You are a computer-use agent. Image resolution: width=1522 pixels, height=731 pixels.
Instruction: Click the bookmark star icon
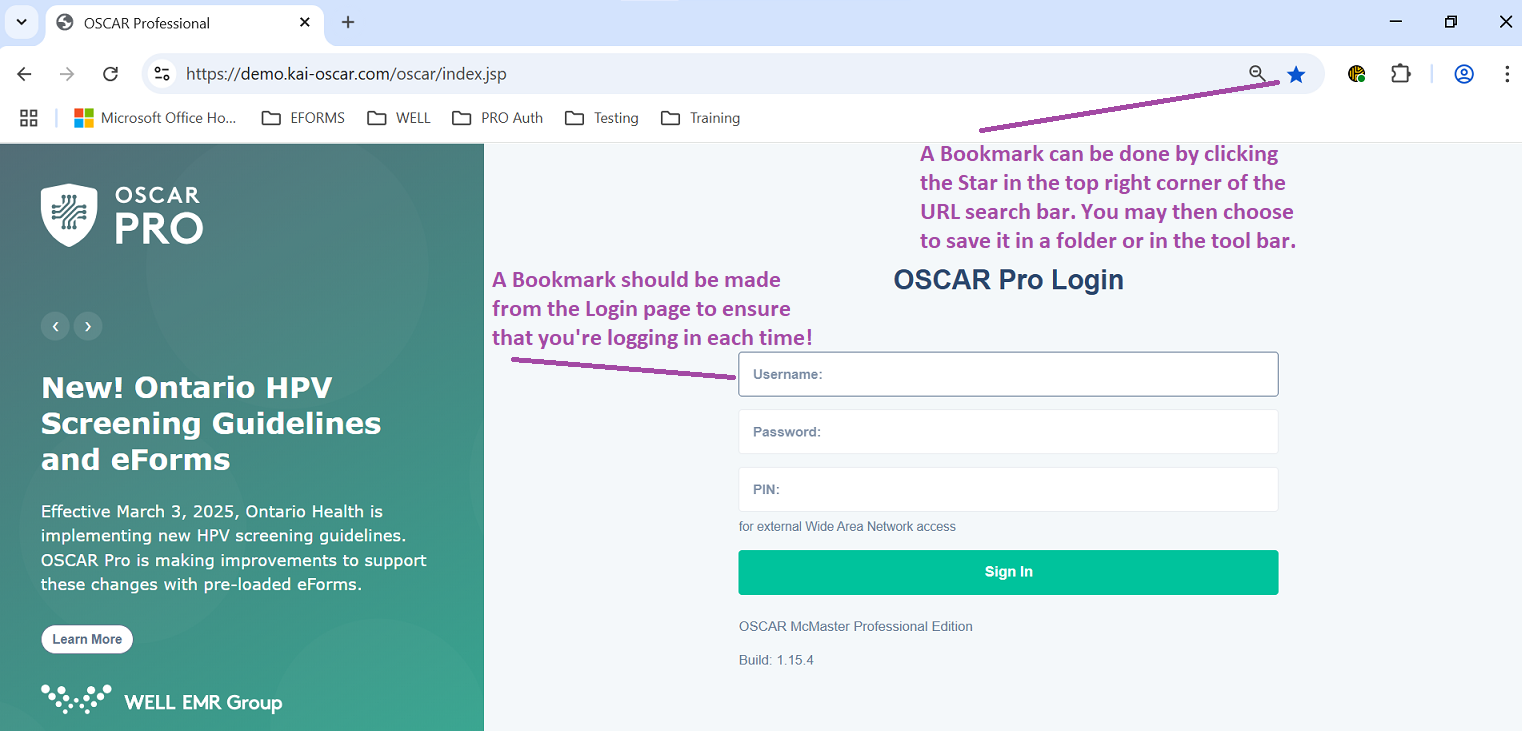(x=1296, y=74)
